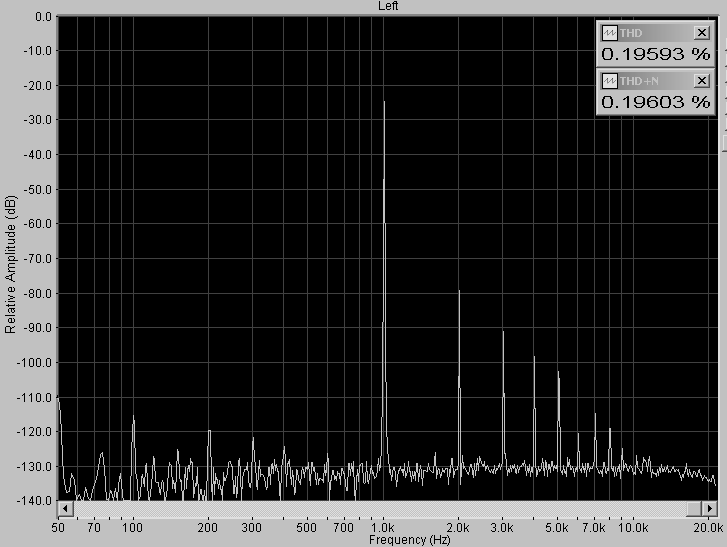This screenshot has width=727, height=547.
Task: Select the 0.19603 % THD+N value
Action: [655, 102]
